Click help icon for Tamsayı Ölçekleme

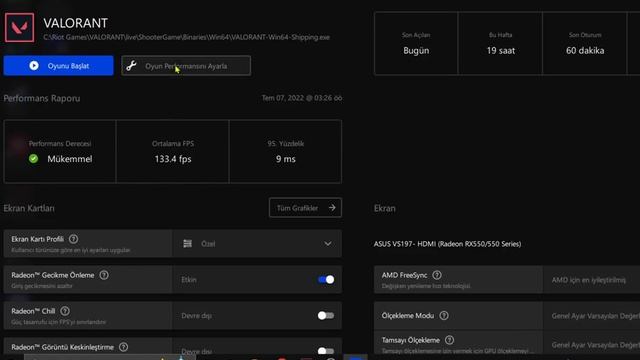[x=449, y=340]
